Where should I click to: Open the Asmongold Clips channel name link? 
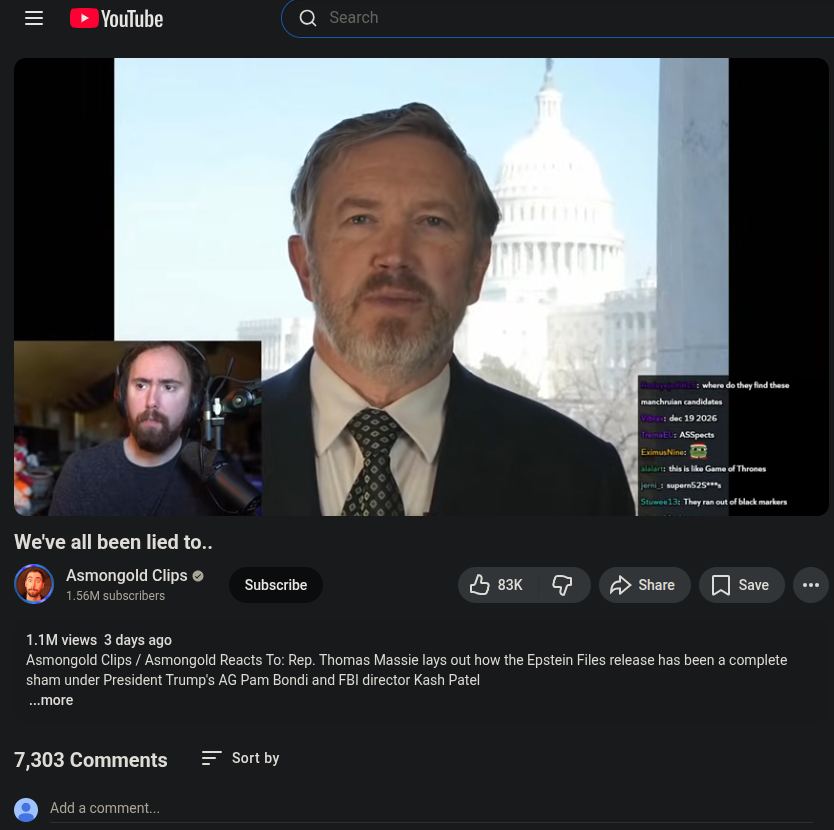(127, 575)
